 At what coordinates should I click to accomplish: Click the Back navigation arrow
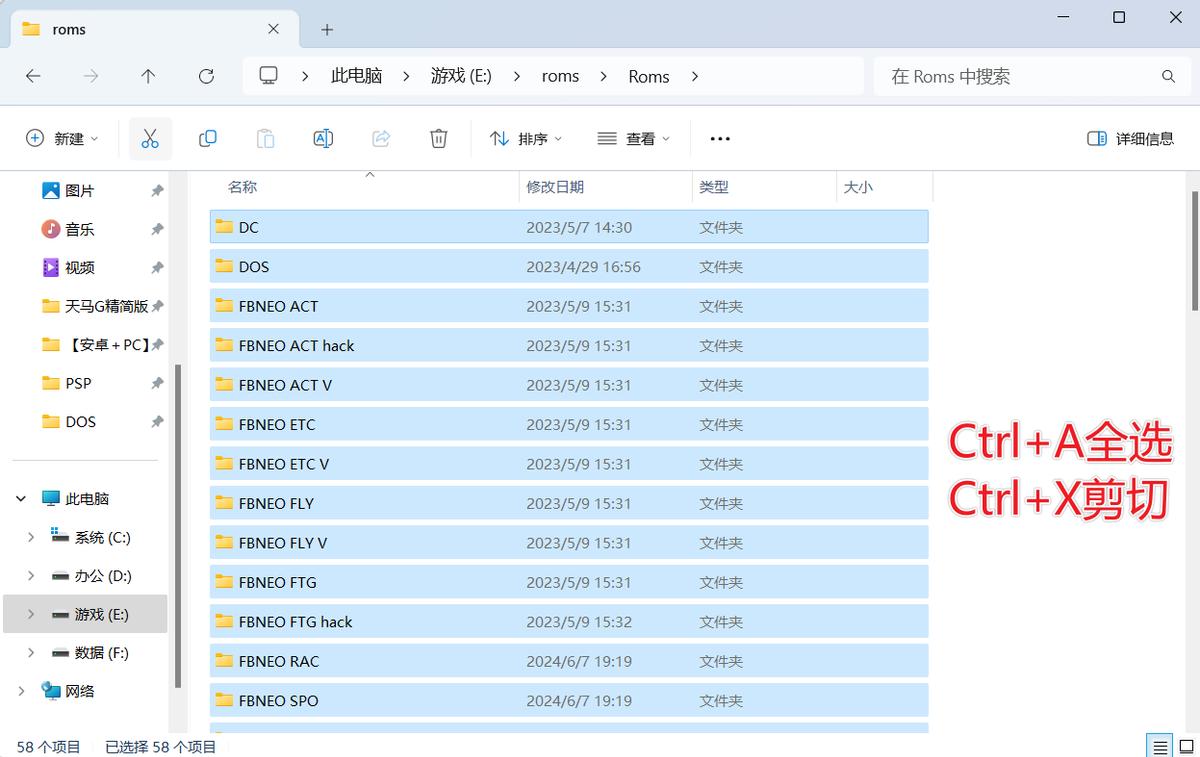35,76
